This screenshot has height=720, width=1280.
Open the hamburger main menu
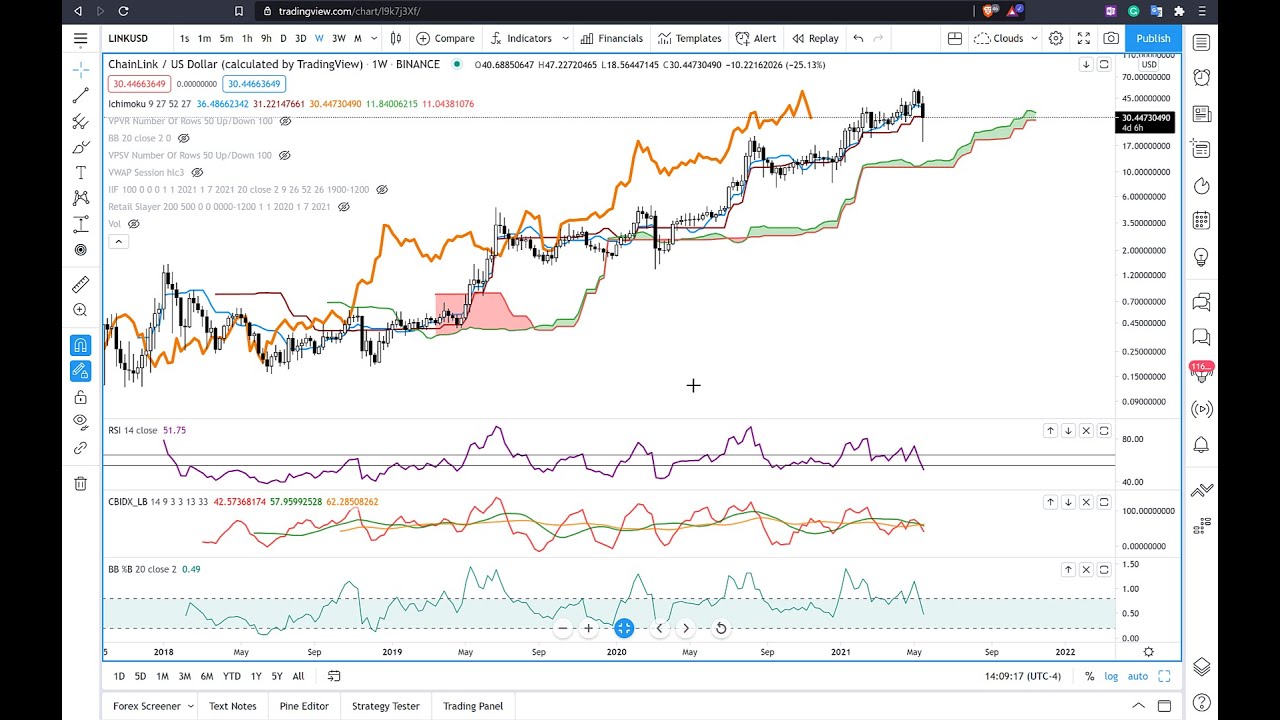(x=81, y=39)
